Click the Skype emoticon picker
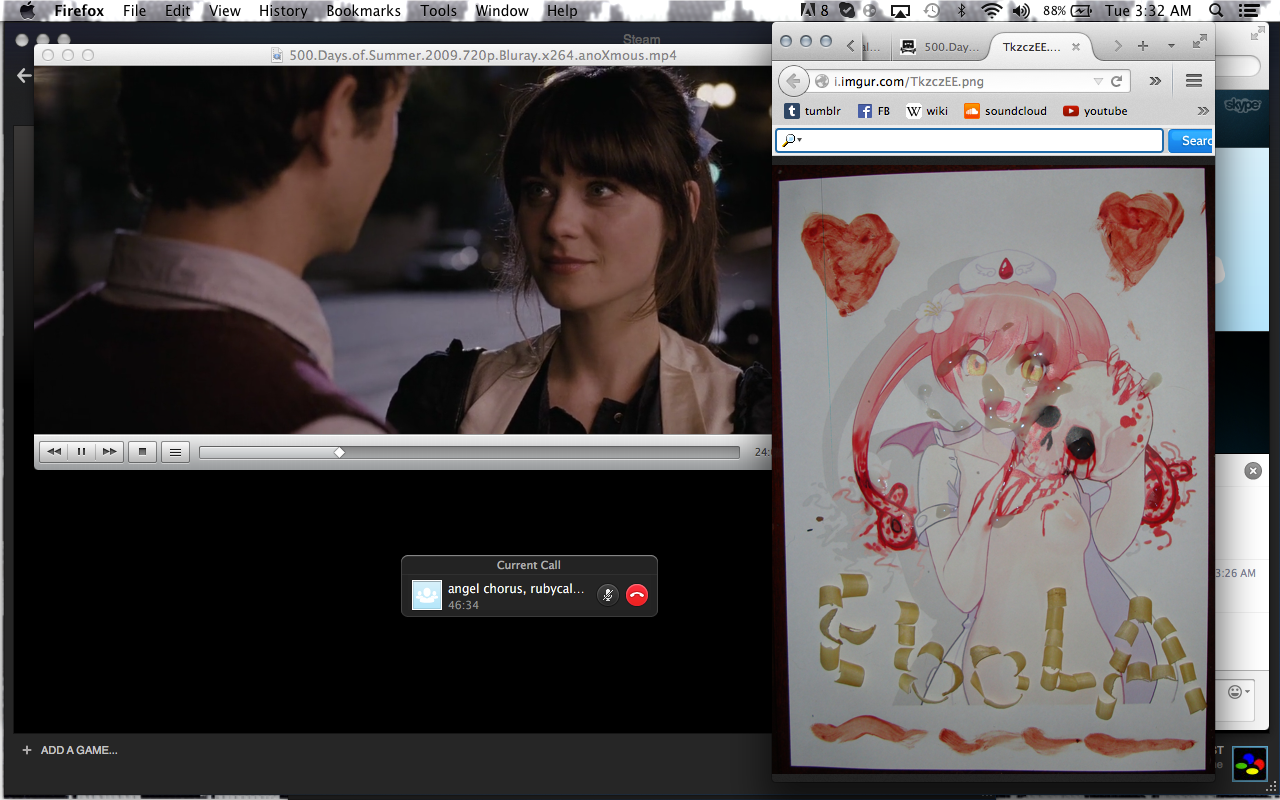1280x800 pixels. click(x=1239, y=692)
